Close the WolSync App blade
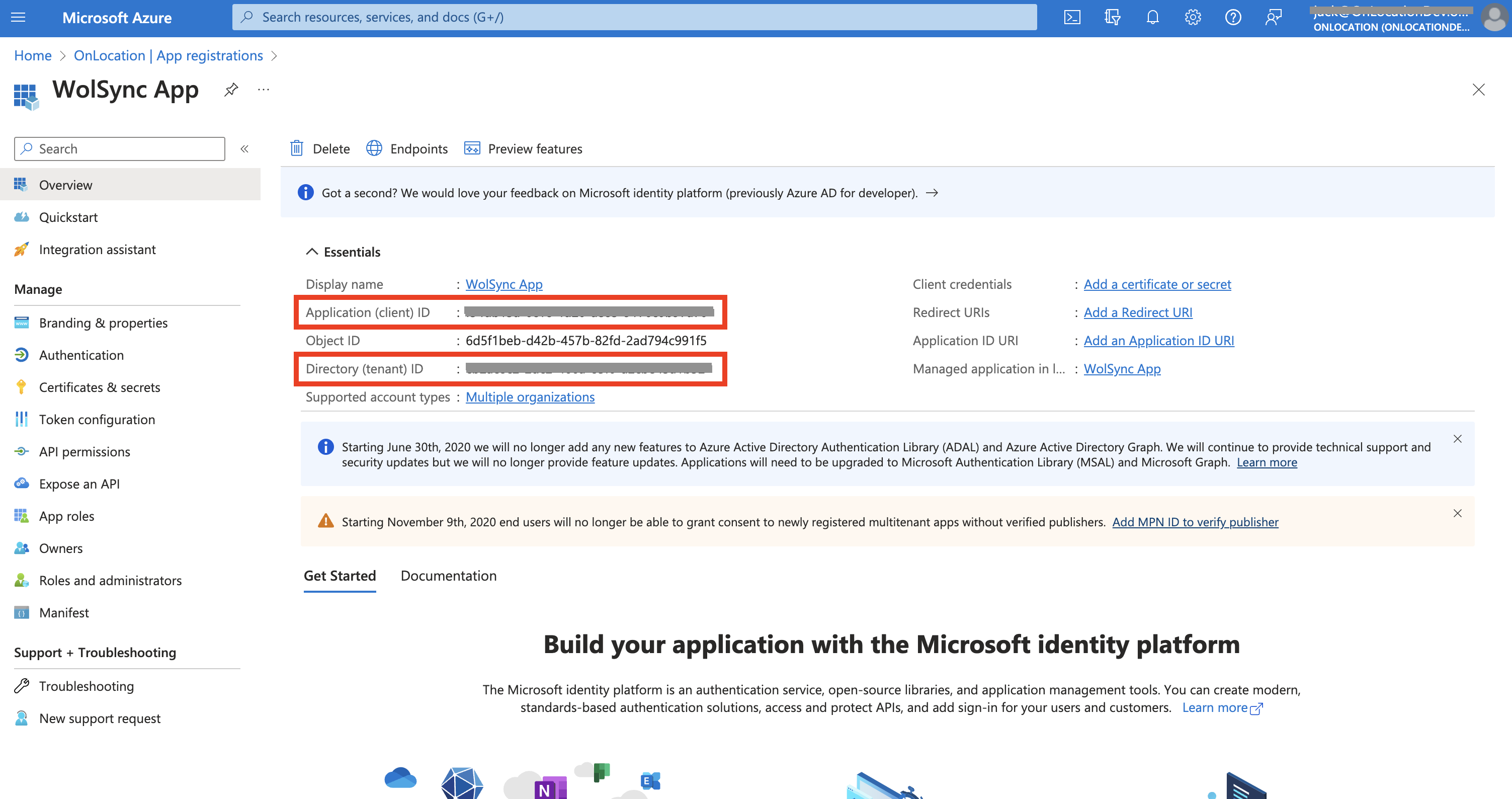This screenshot has height=799, width=1512. tap(1478, 89)
